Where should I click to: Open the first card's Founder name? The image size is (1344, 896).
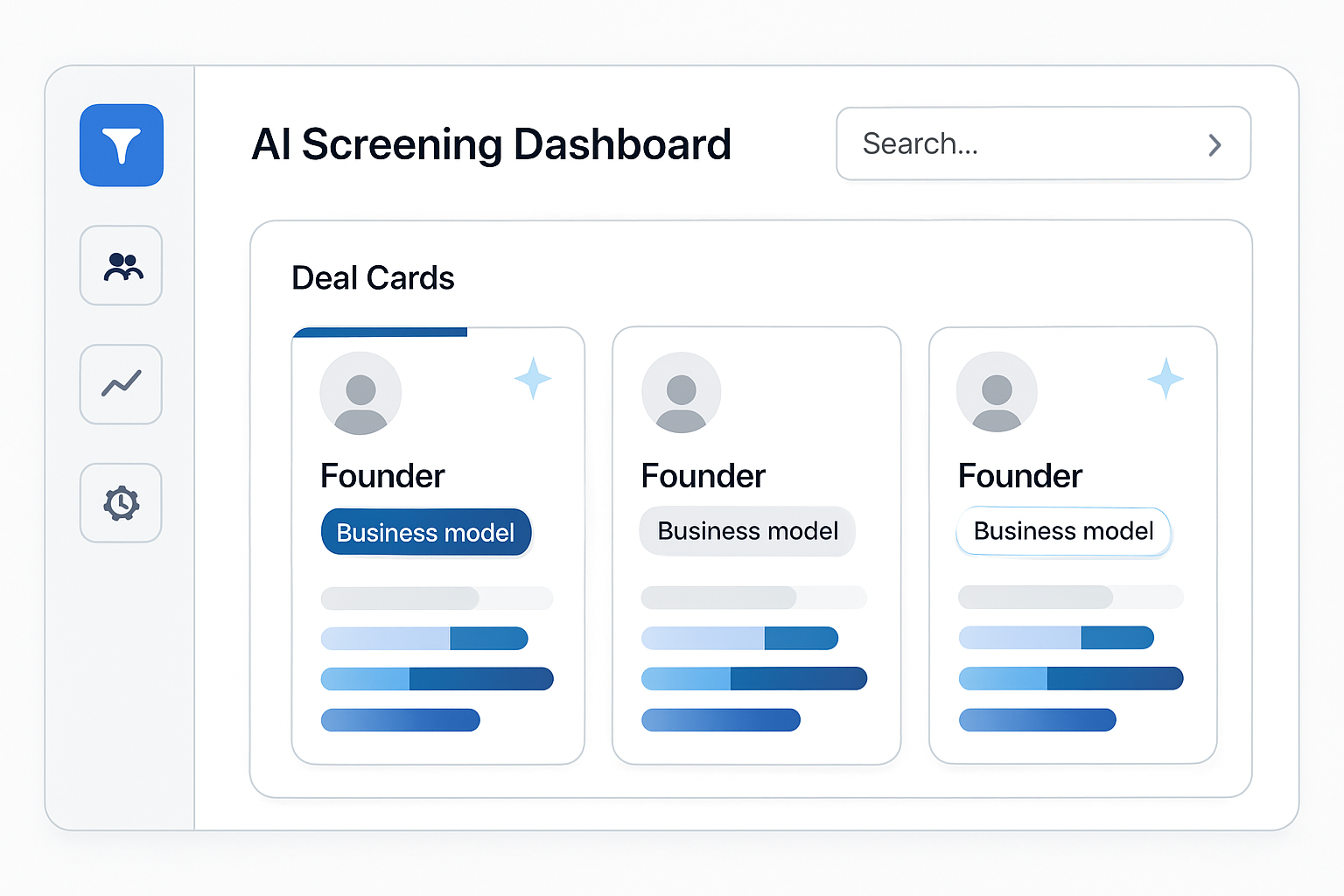382,476
